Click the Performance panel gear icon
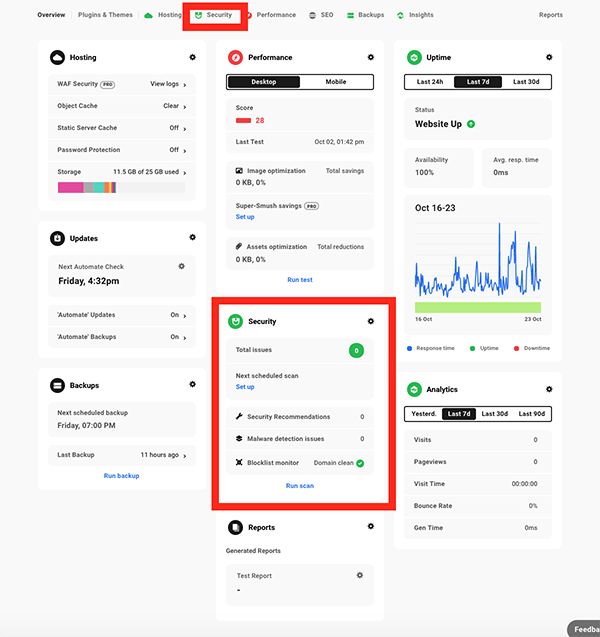Image resolution: width=600 pixels, height=637 pixels. tap(371, 58)
